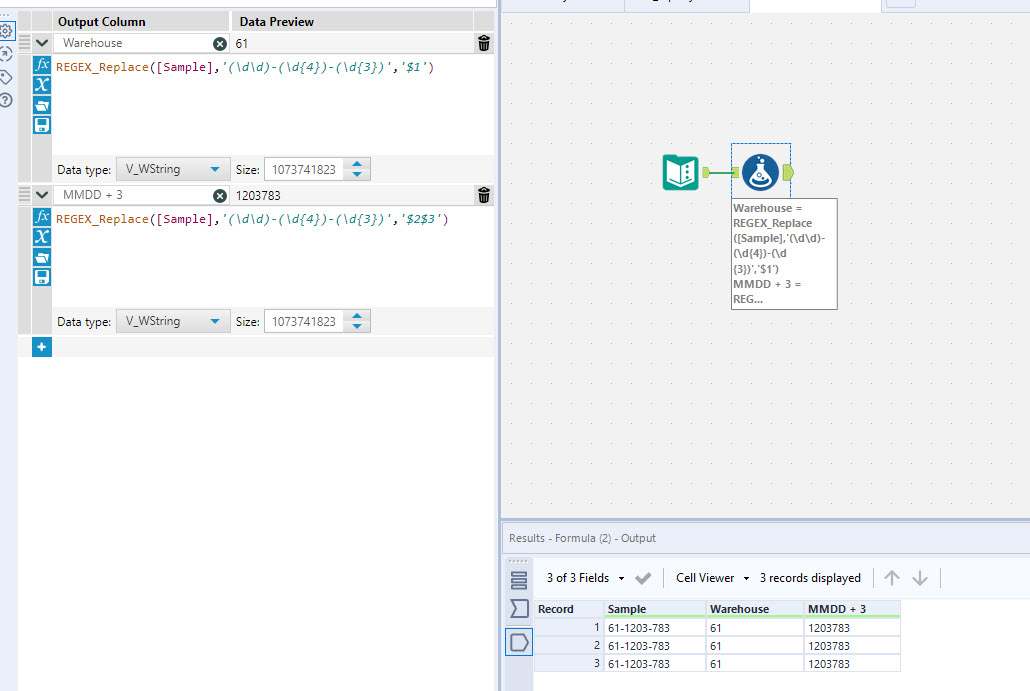Add a new expression with plus button

[x=42, y=347]
